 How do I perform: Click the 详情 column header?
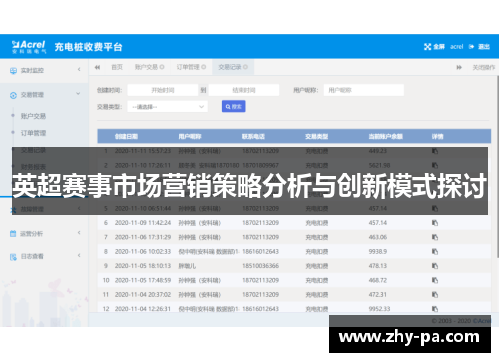(437, 136)
